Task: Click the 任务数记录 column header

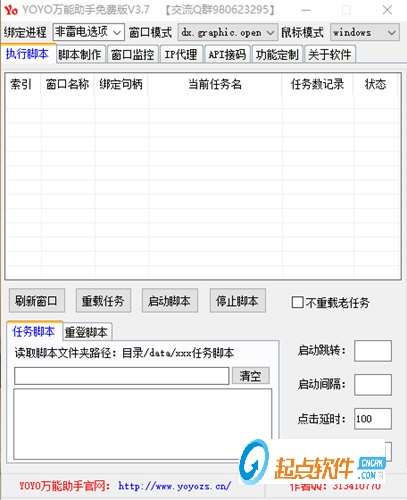Action: pyautogui.click(x=317, y=84)
